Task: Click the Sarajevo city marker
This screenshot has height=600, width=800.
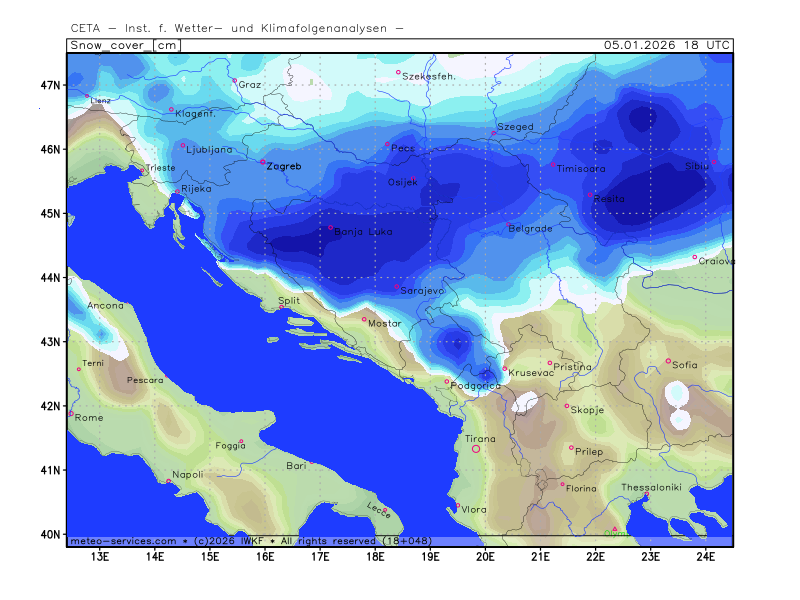Action: (x=397, y=287)
